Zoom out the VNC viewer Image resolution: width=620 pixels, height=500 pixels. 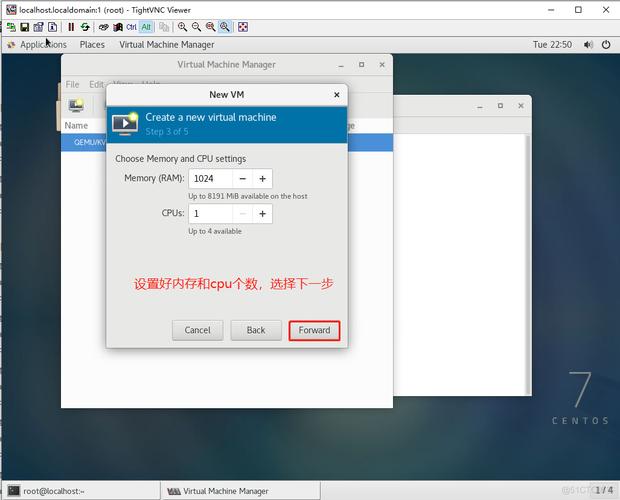coord(196,27)
